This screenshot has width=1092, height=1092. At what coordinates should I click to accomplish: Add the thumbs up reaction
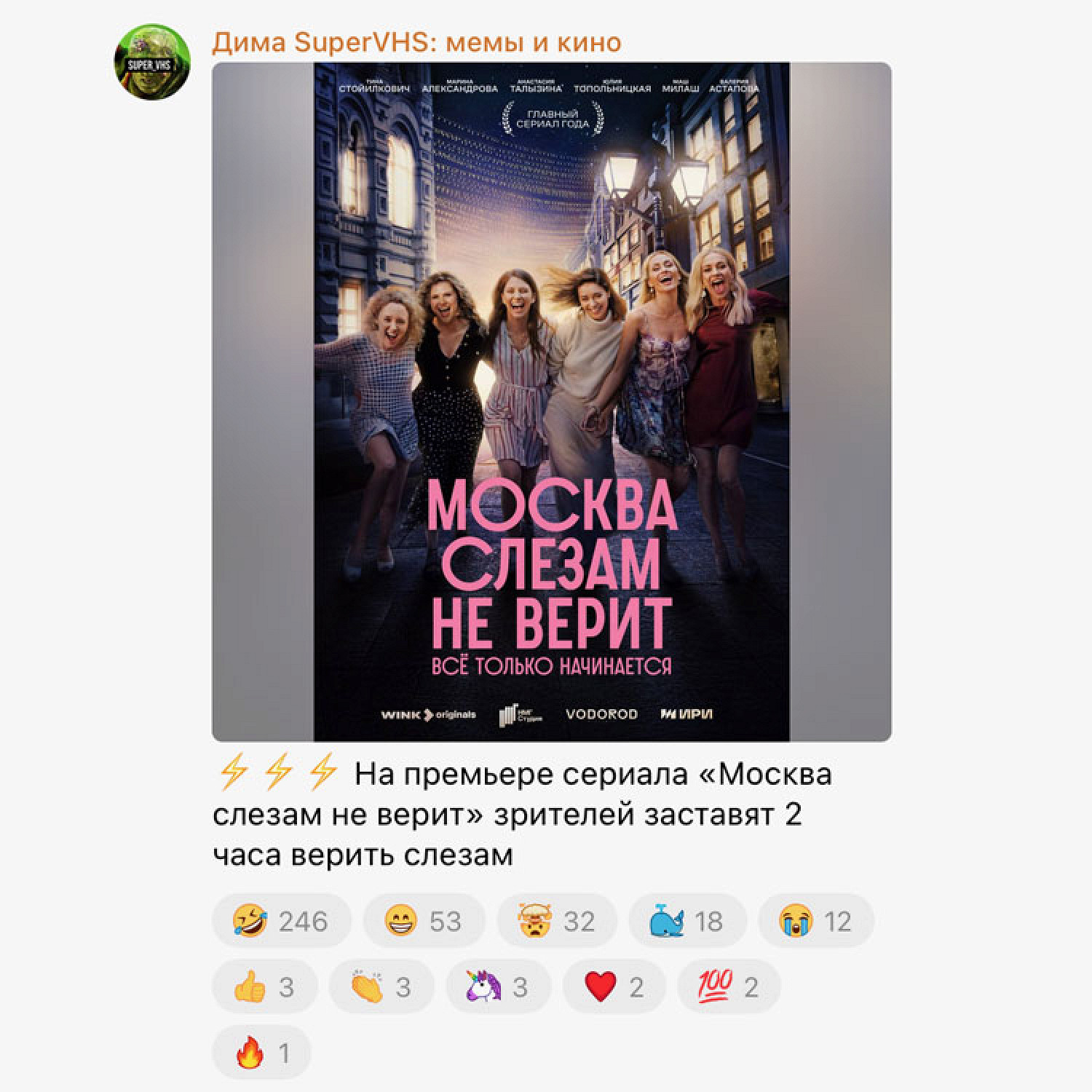264,987
